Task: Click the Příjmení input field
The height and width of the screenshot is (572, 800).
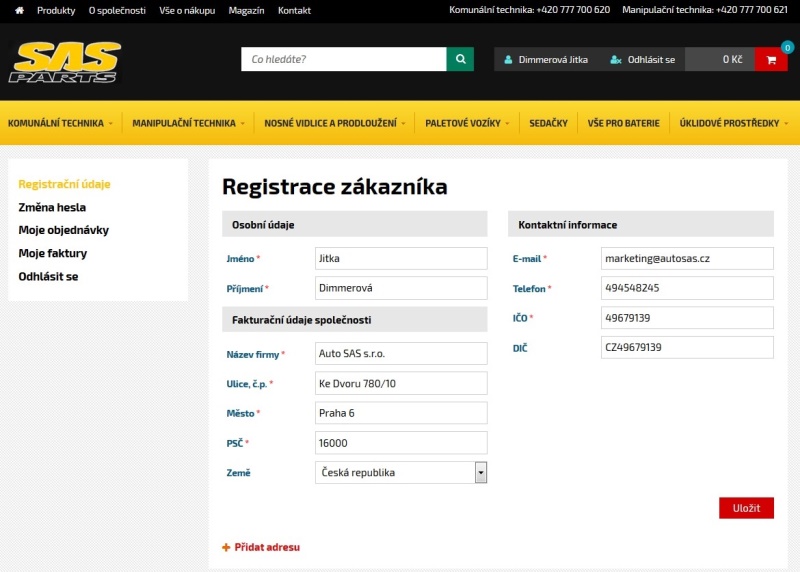Action: [x=401, y=288]
